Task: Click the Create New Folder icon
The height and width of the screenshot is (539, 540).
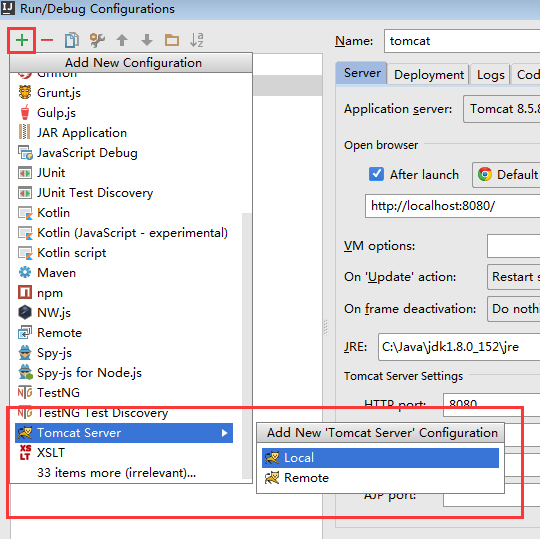Action: (172, 40)
